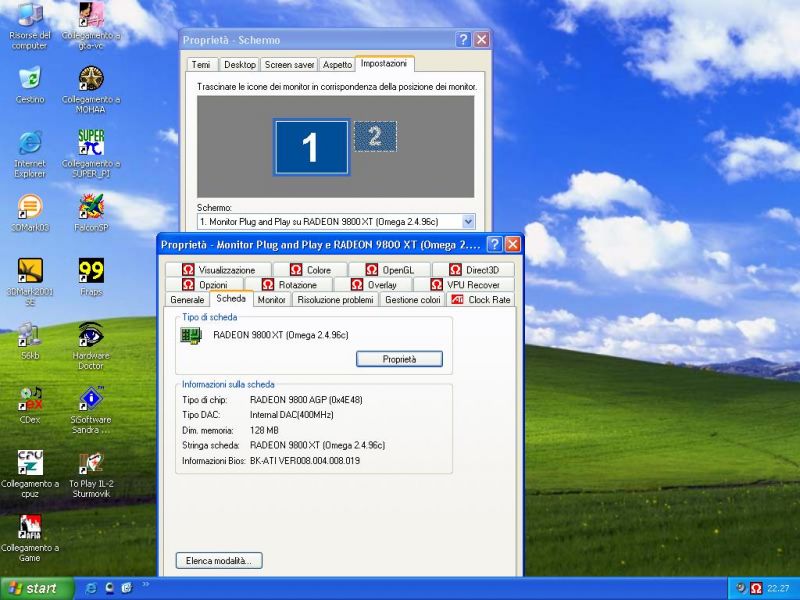Select the Internet Explorer desktop icon
Viewport: 800px width, 600px height.
tap(30, 154)
